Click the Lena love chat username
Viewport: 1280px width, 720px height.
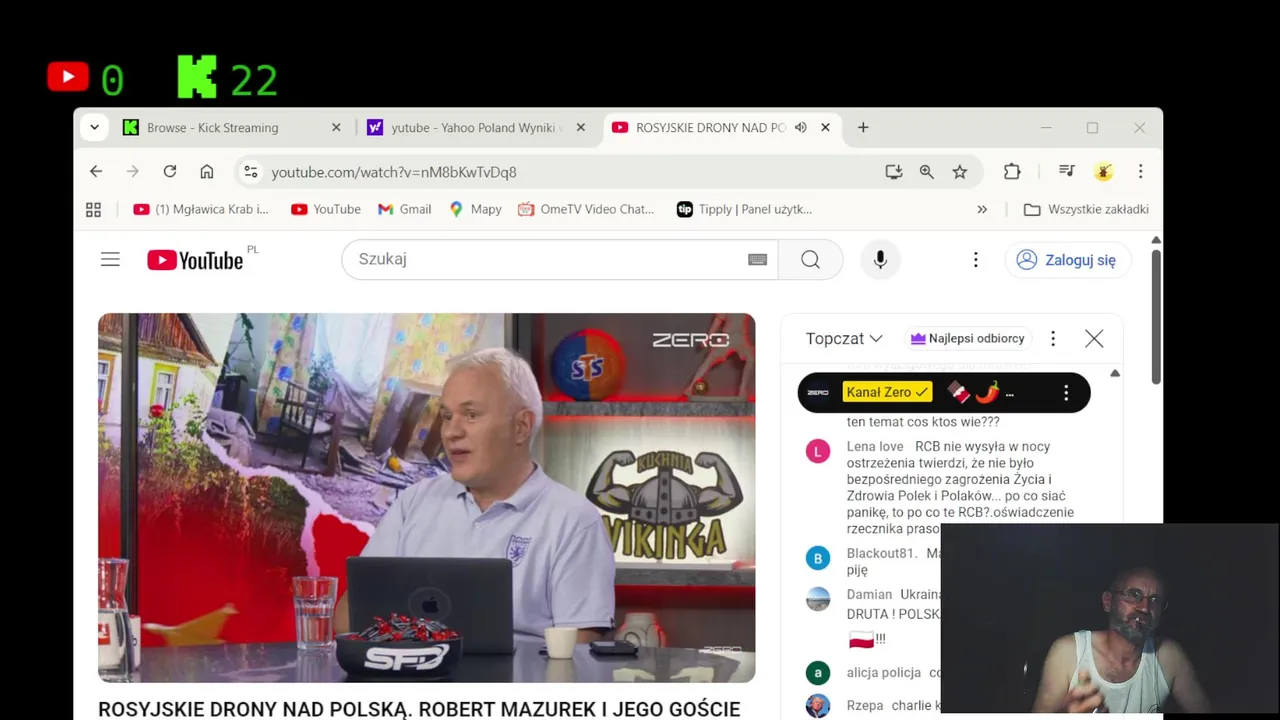875,447
